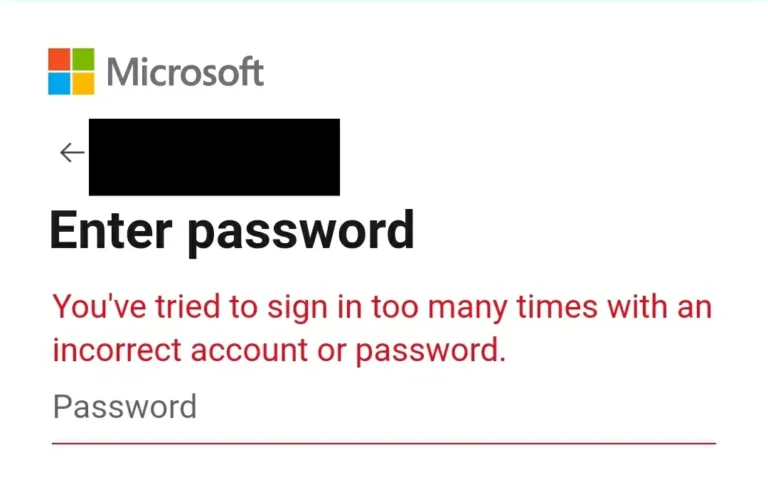Screen dimensions: 768x482
Task: Click the gray Microsoft wordmark text
Action: coord(185,73)
